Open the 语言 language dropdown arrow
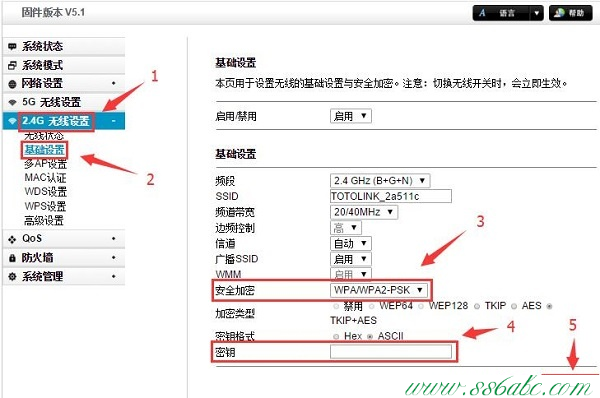This screenshot has height=398, width=600. 536,13
